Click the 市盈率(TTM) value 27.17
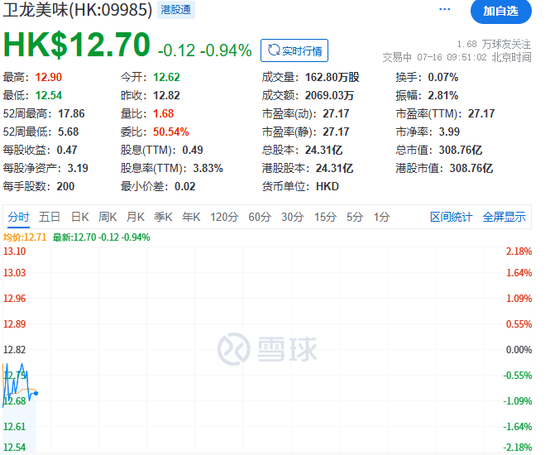This screenshot has height=455, width=550. pos(481,114)
